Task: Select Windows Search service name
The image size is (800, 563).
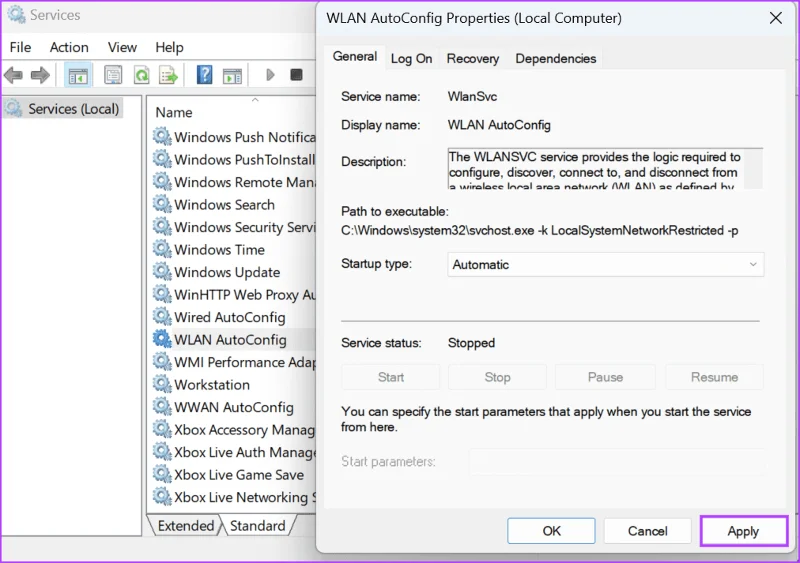Action: click(x=224, y=205)
